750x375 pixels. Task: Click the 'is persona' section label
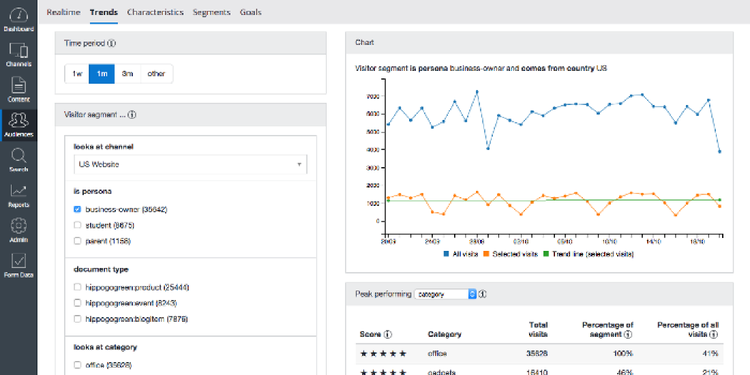click(x=93, y=191)
